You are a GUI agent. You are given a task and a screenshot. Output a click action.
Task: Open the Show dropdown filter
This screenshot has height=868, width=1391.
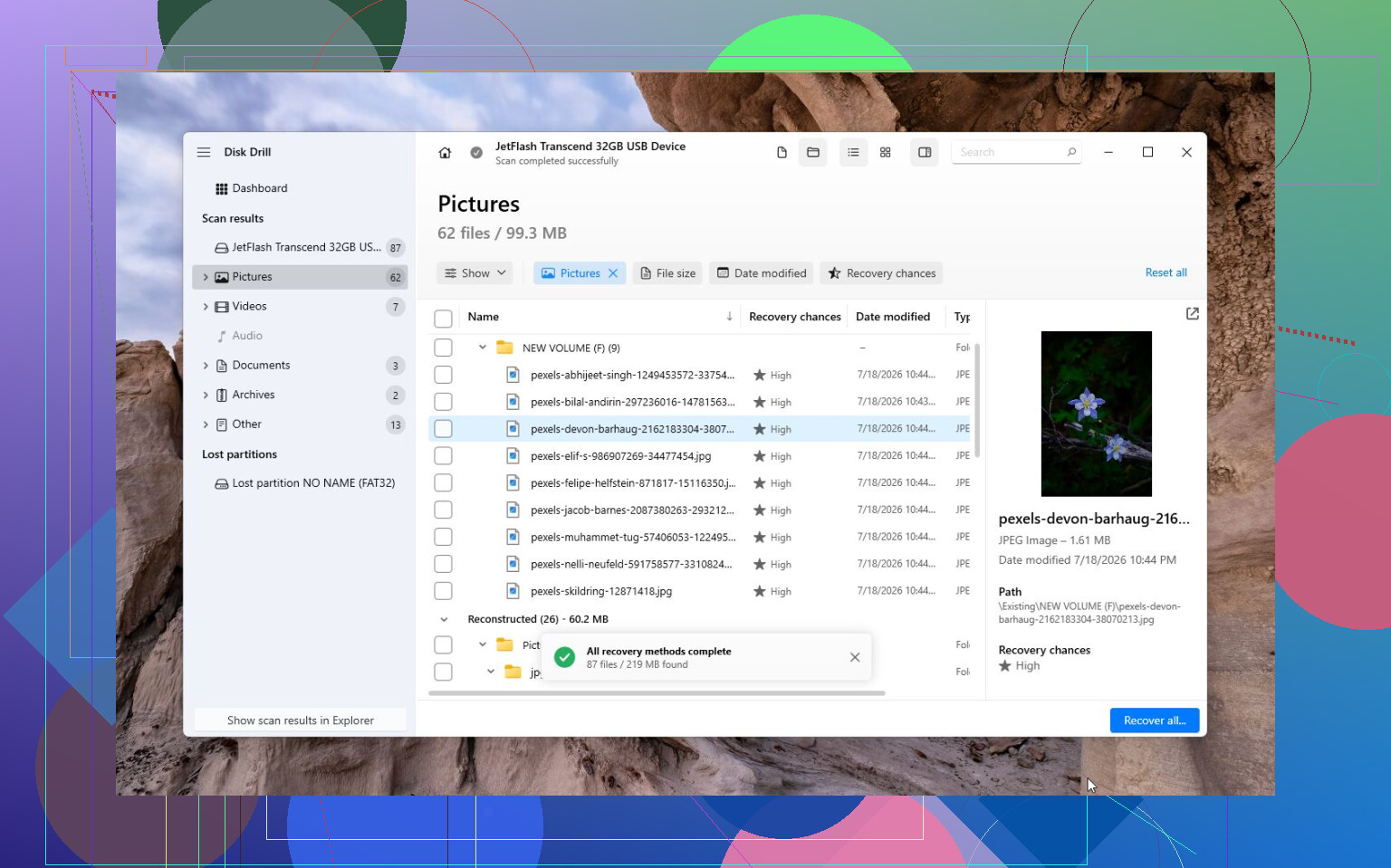pos(475,273)
